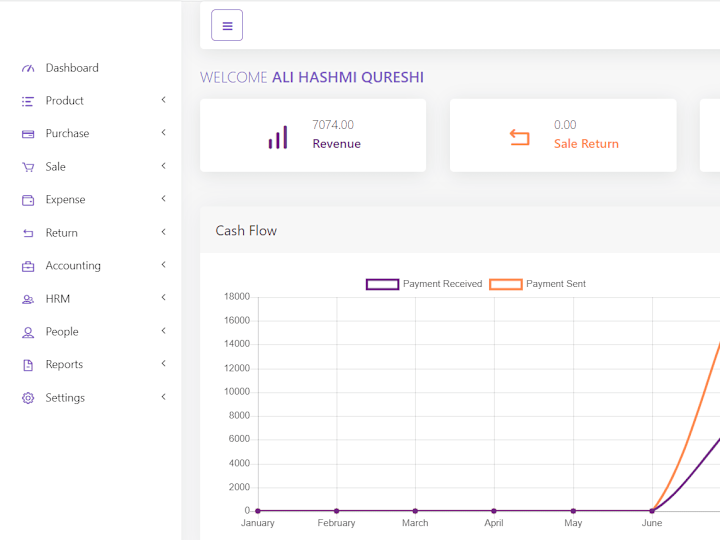The width and height of the screenshot is (720, 540).
Task: Click the Settings gear icon
Action: [28, 398]
